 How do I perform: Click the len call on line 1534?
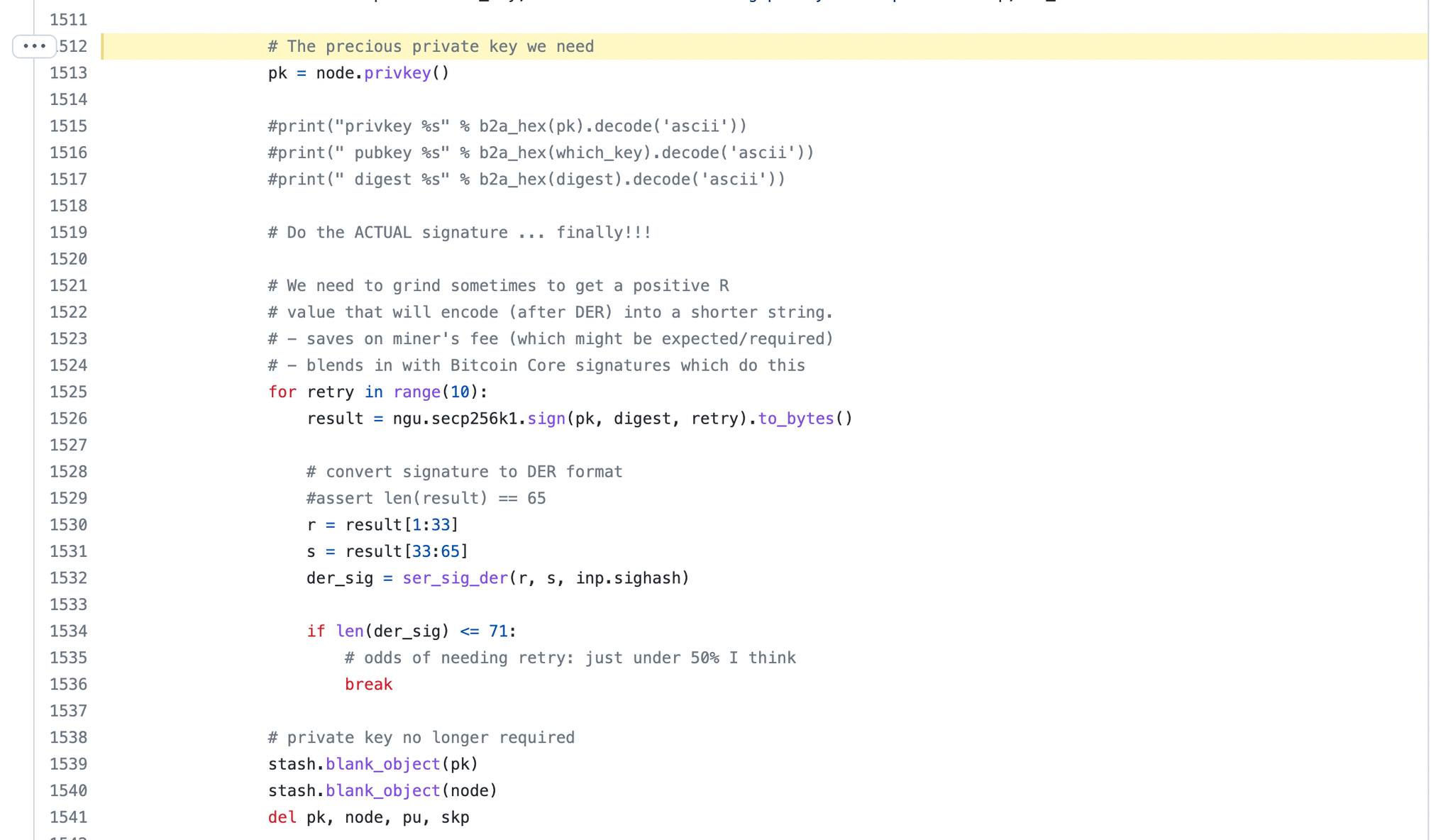point(349,631)
